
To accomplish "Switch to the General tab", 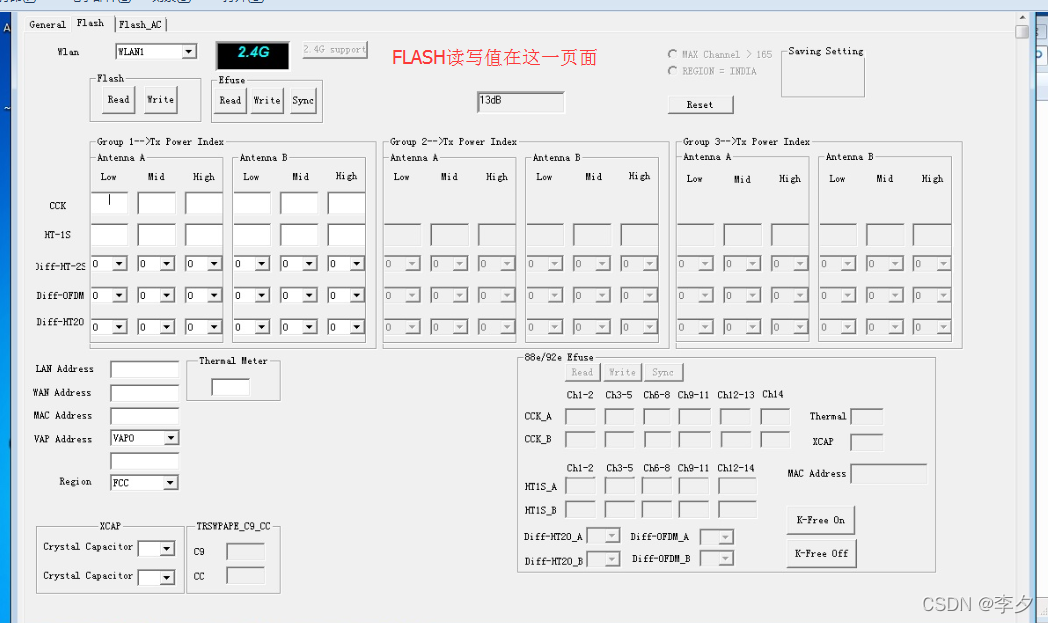I will click(x=47, y=24).
